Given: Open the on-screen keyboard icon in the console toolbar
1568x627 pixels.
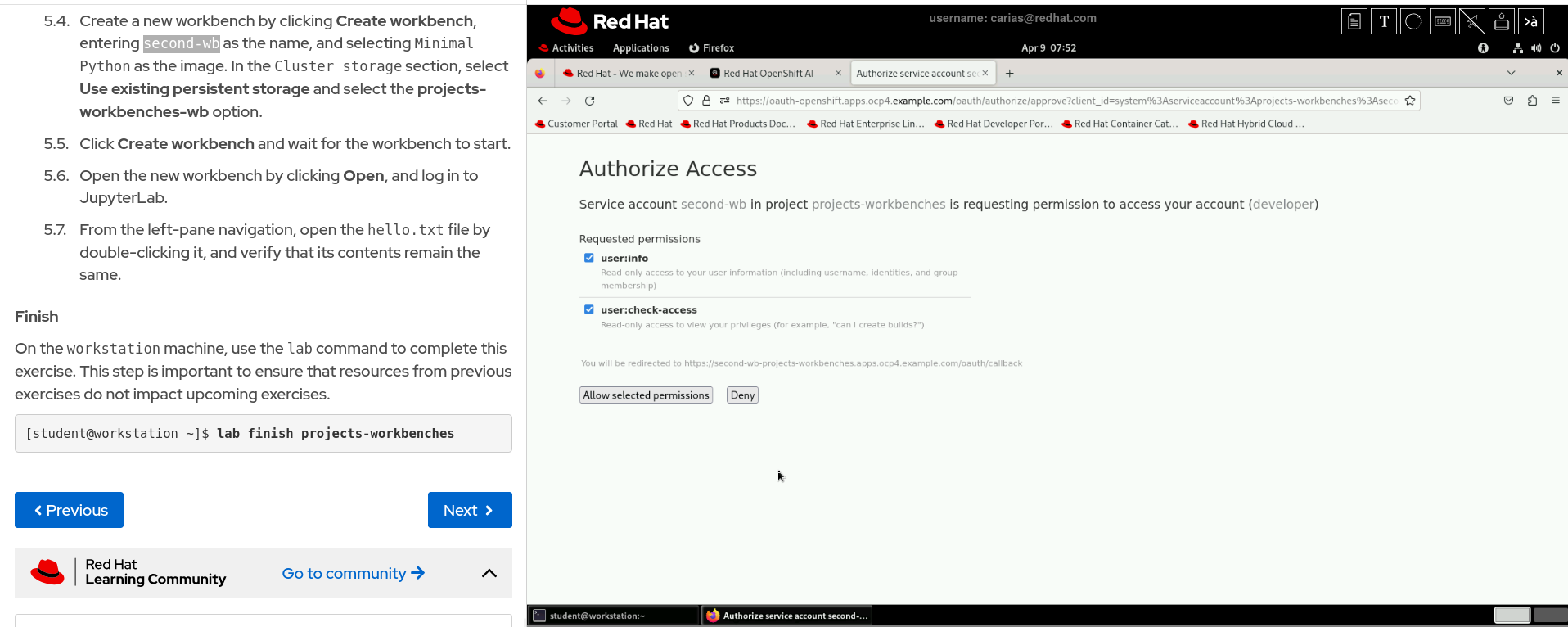Looking at the screenshot, I should pyautogui.click(x=1443, y=21).
